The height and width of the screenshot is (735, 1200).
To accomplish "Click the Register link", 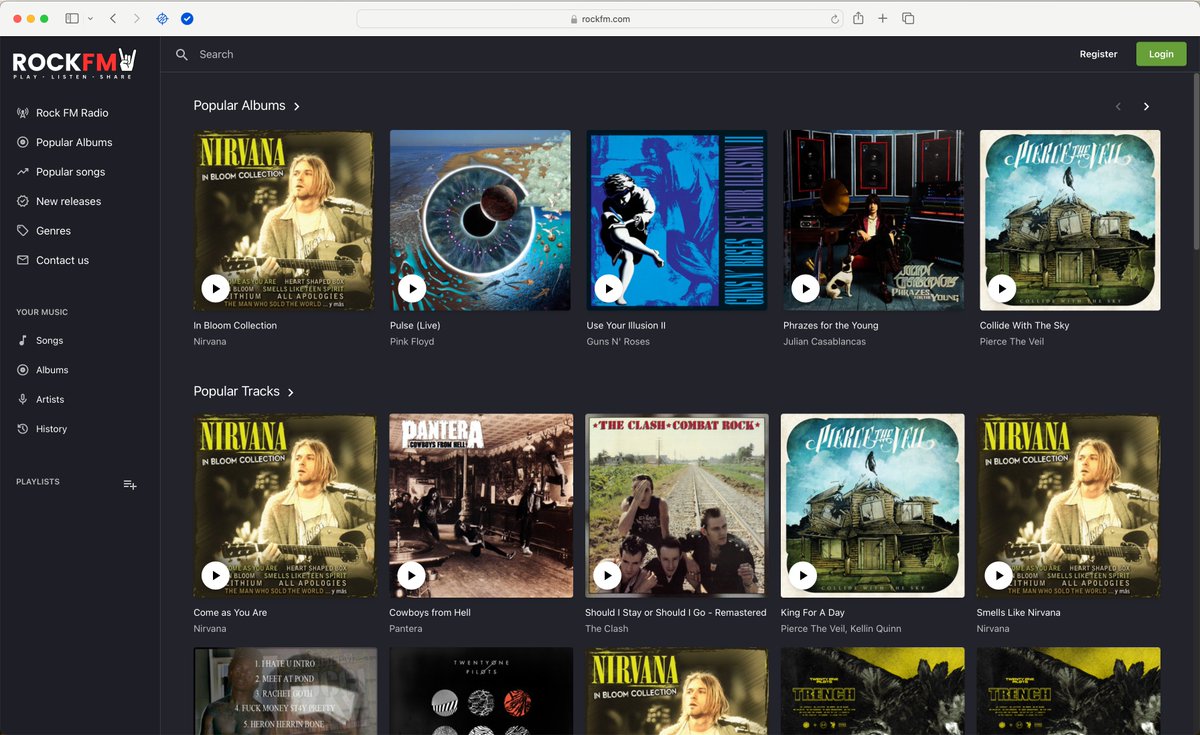I will point(1098,54).
